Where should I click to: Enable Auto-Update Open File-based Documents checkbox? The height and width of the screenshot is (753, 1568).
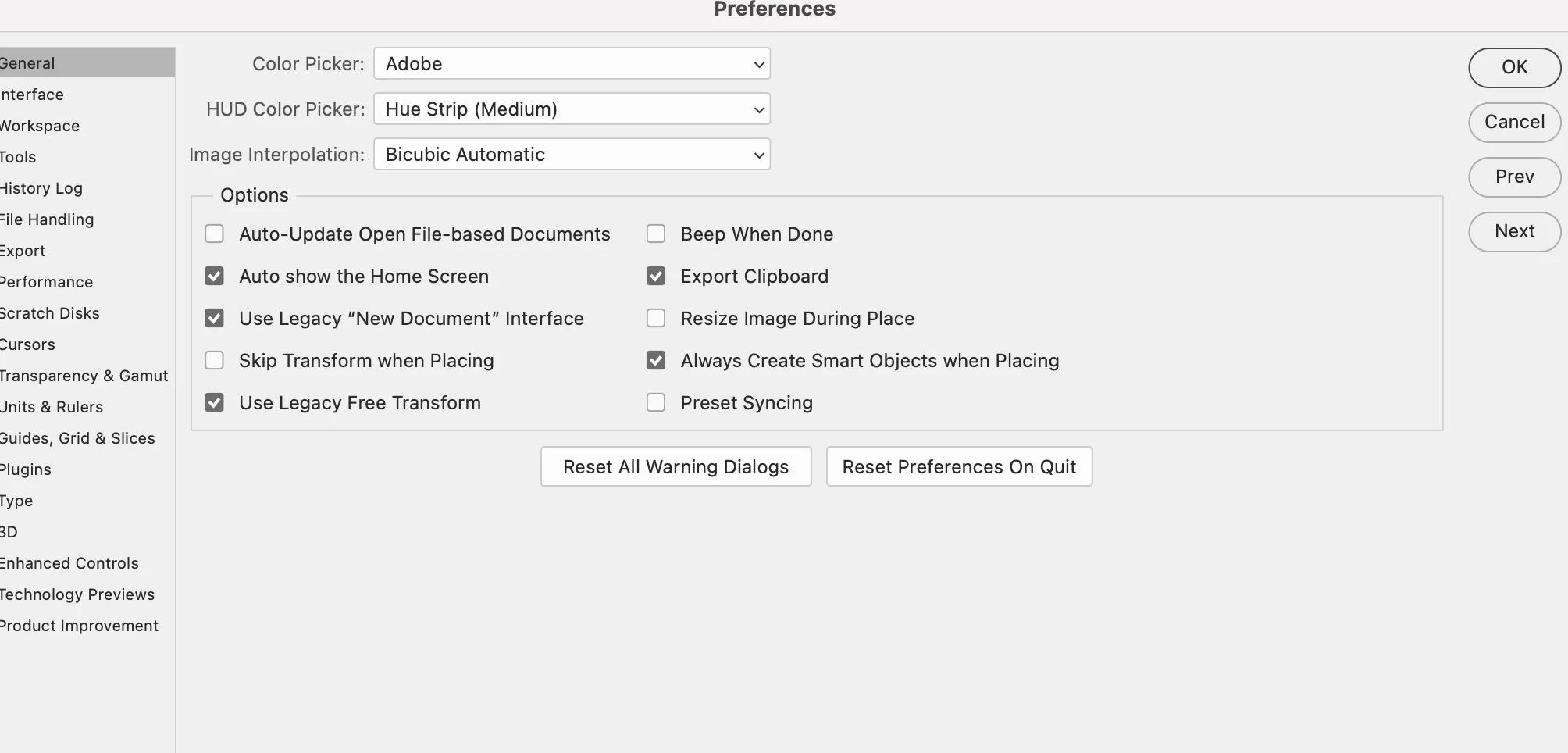[214, 234]
